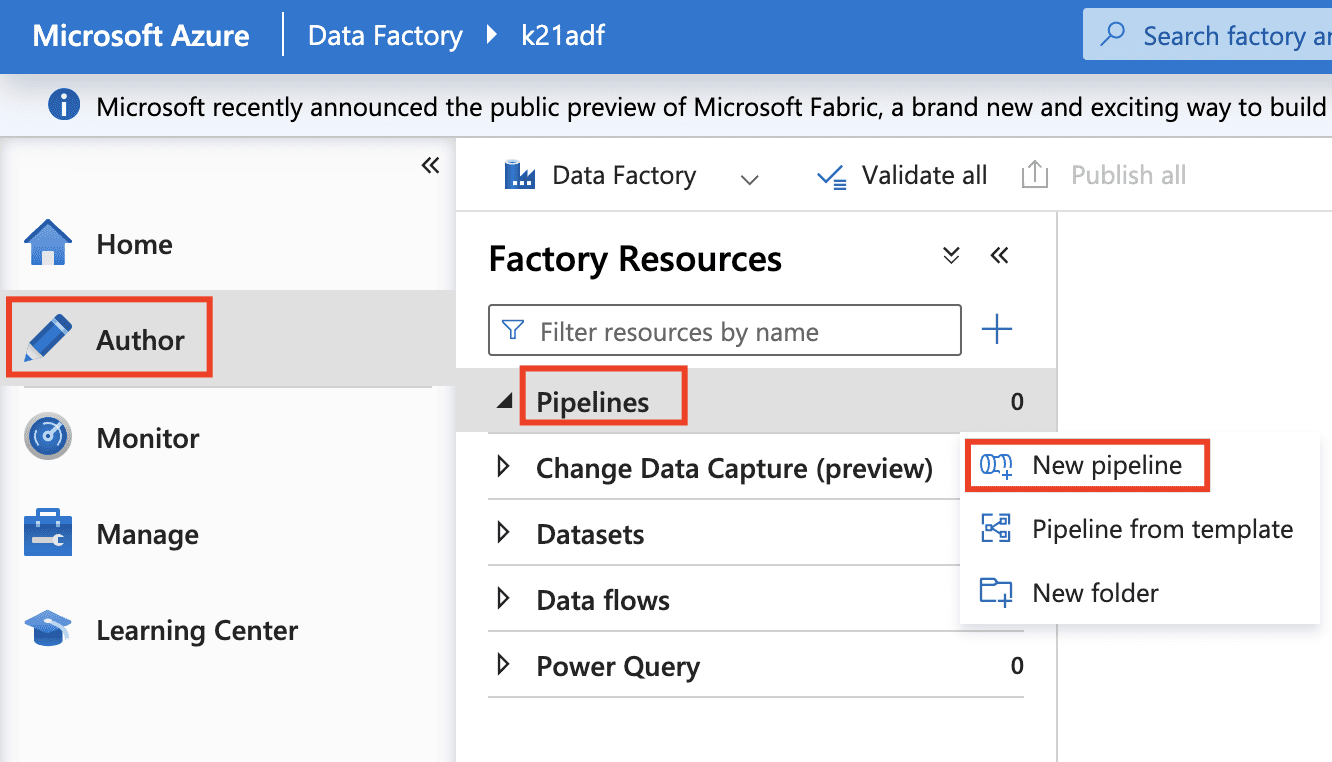The height and width of the screenshot is (762, 1332).
Task: Open the Data Factory dropdown chevron
Action: (749, 179)
